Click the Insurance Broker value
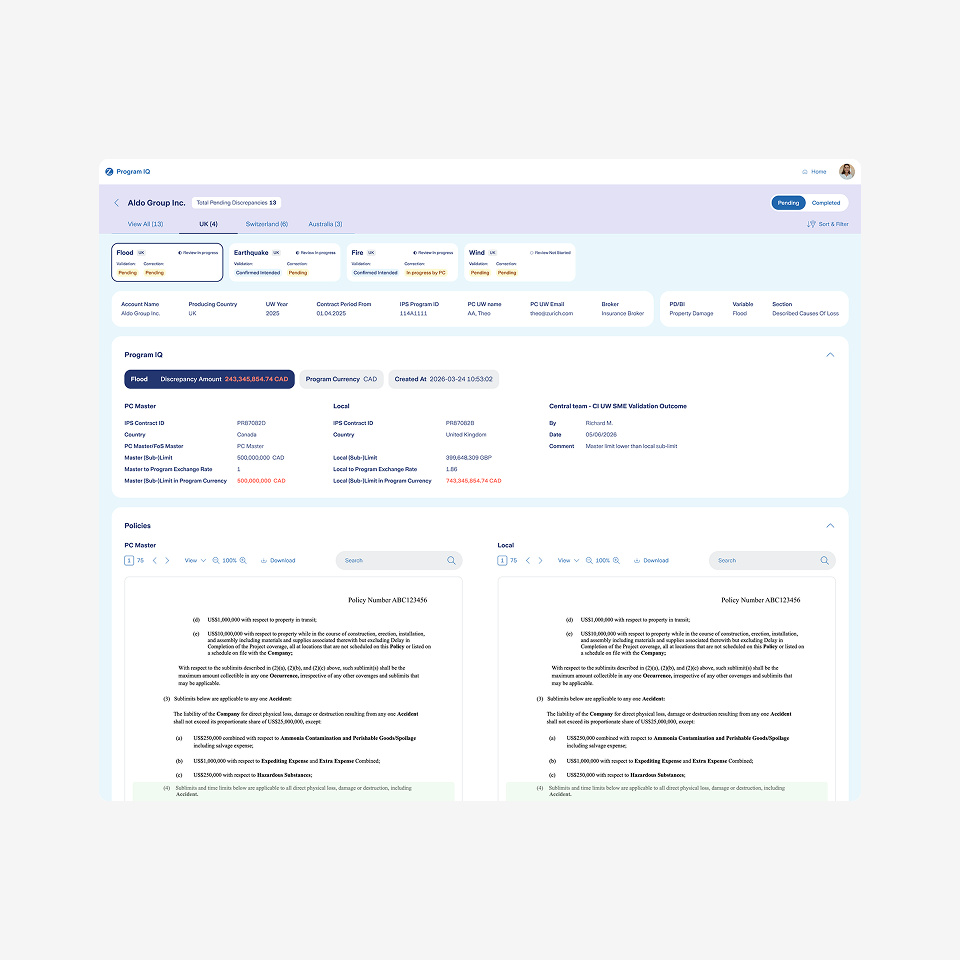Screen dimensions: 960x960 click(623, 313)
